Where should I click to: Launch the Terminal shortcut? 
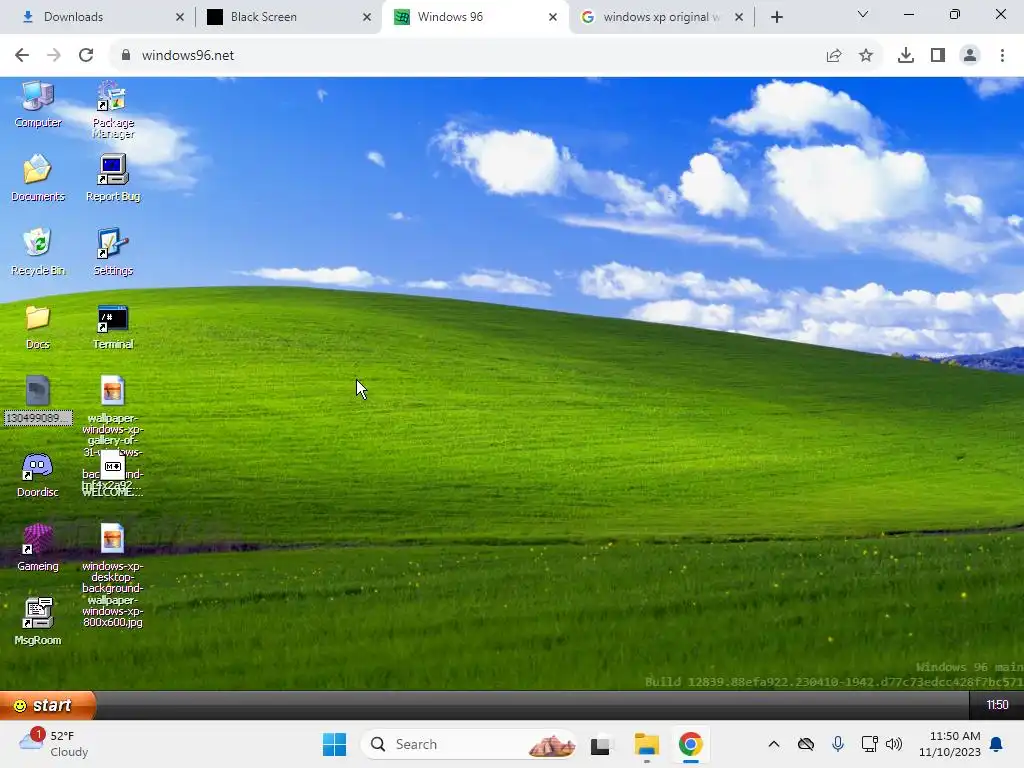point(113,327)
